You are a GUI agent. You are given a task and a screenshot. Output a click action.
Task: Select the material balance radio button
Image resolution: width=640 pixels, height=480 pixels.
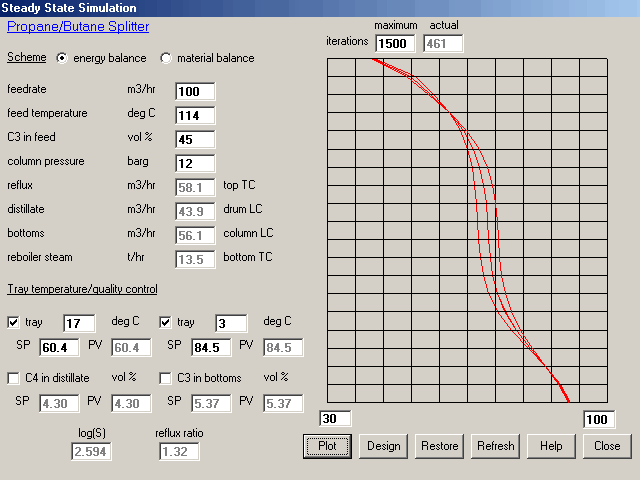tap(166, 58)
